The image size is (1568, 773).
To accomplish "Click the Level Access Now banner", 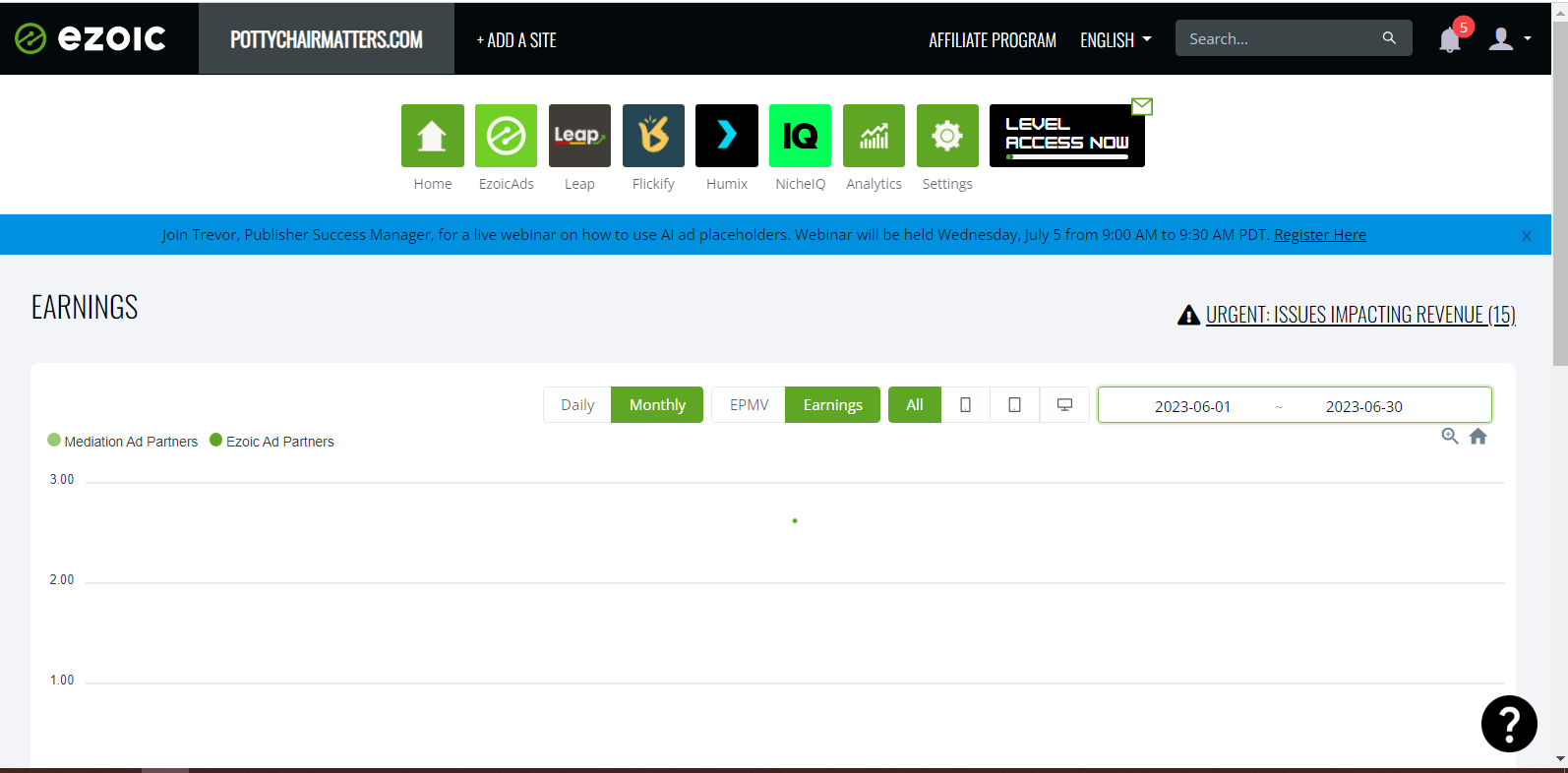I will 1067,136.
